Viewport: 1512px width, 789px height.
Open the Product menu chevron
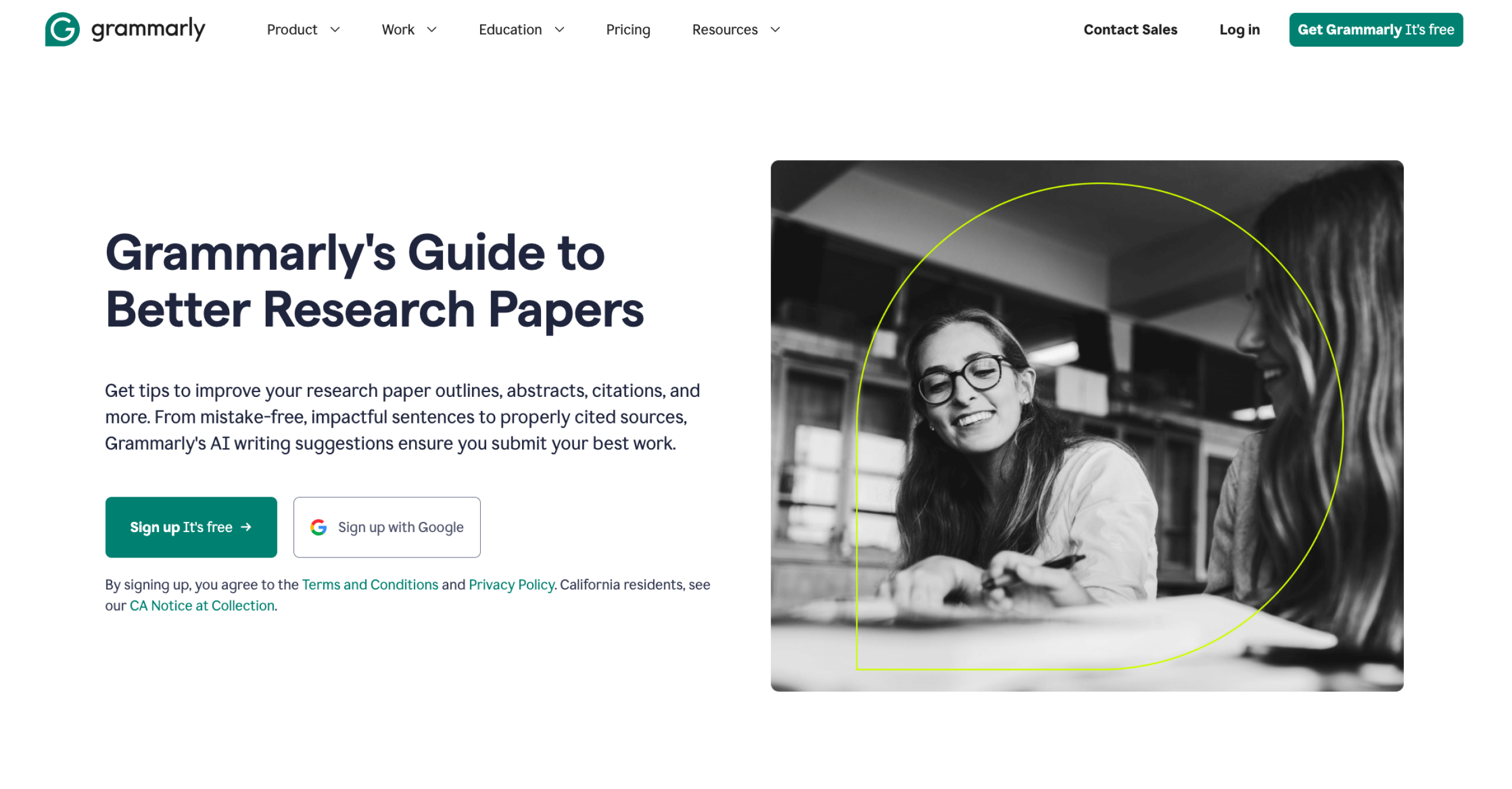[336, 30]
